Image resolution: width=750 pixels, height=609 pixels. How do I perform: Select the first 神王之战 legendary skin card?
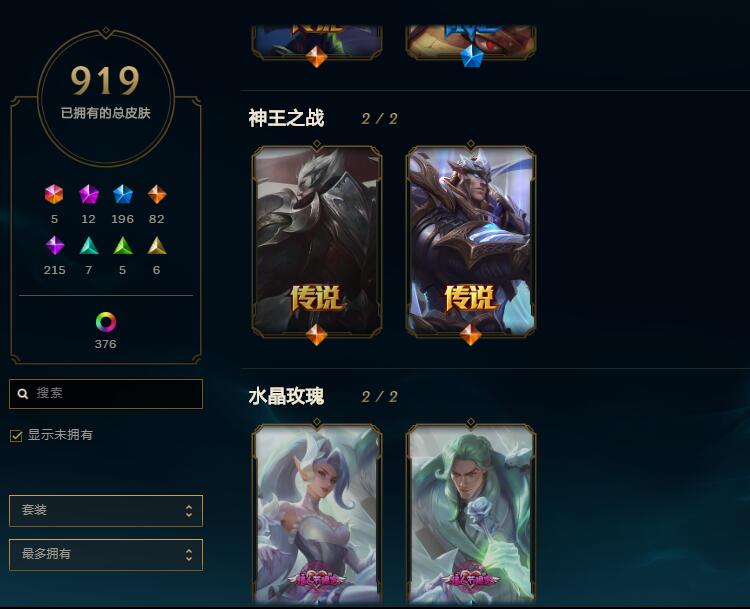tap(317, 242)
